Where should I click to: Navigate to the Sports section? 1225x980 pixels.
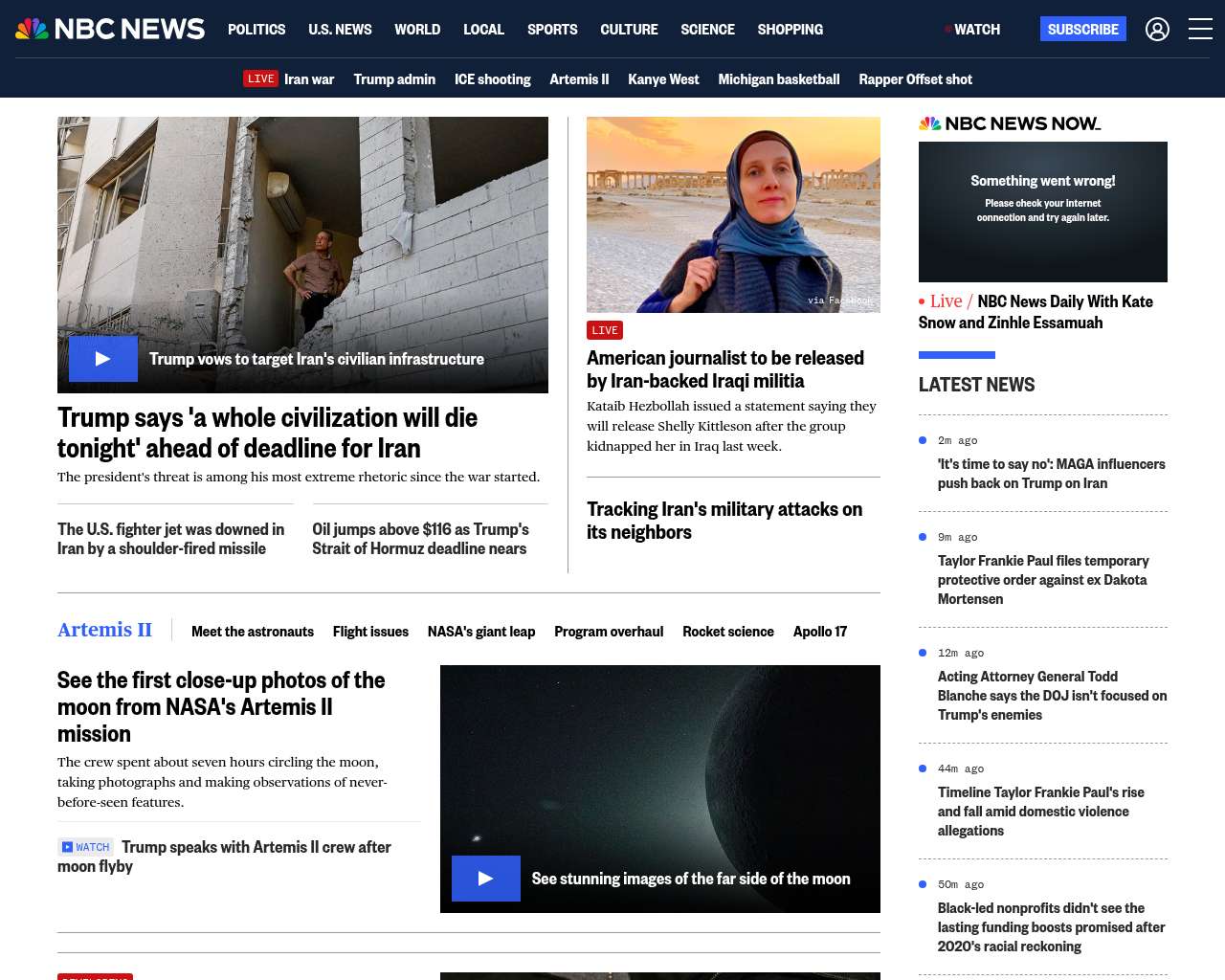[x=552, y=30]
